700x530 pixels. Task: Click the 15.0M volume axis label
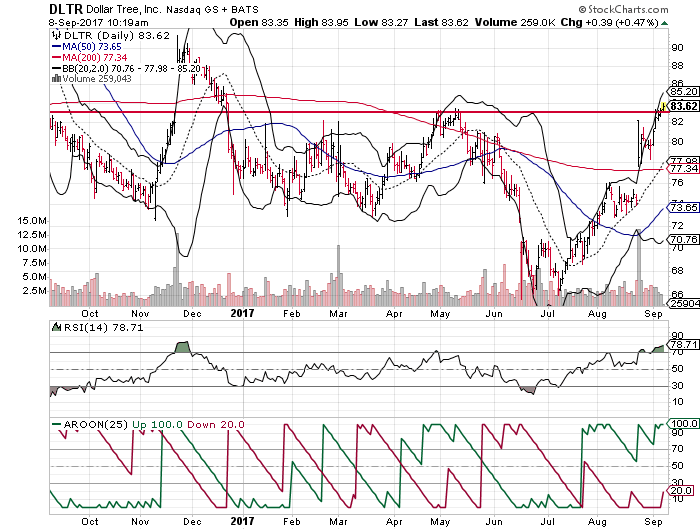click(32, 221)
